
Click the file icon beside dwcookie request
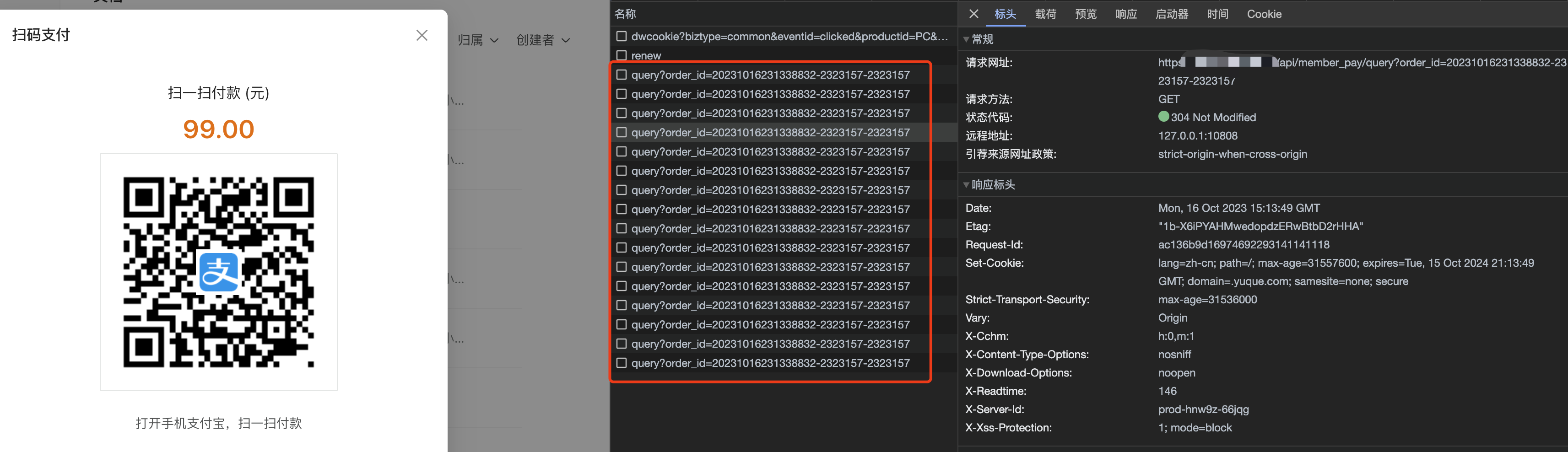pyautogui.click(x=621, y=37)
